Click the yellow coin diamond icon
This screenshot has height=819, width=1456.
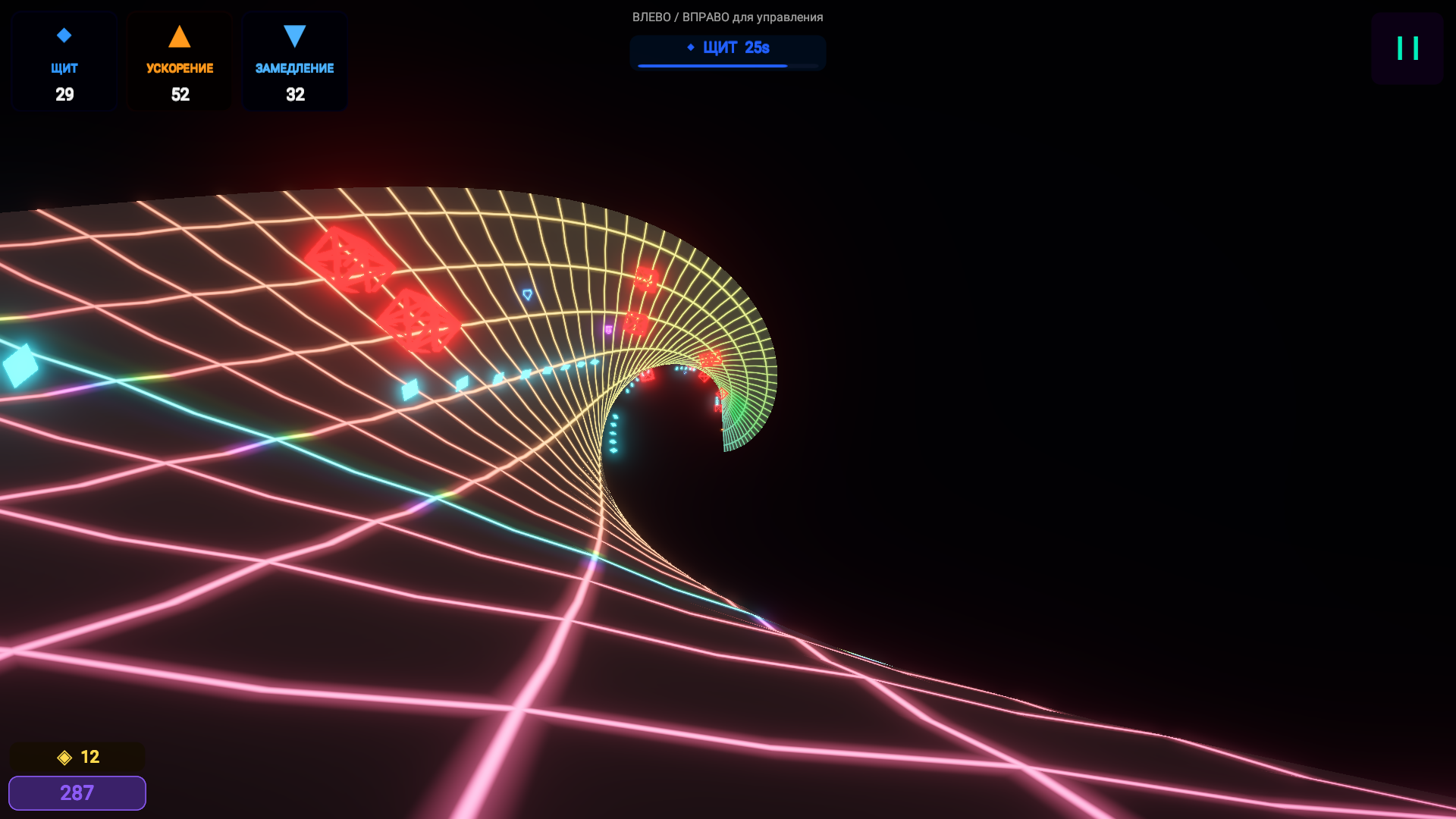(x=64, y=757)
